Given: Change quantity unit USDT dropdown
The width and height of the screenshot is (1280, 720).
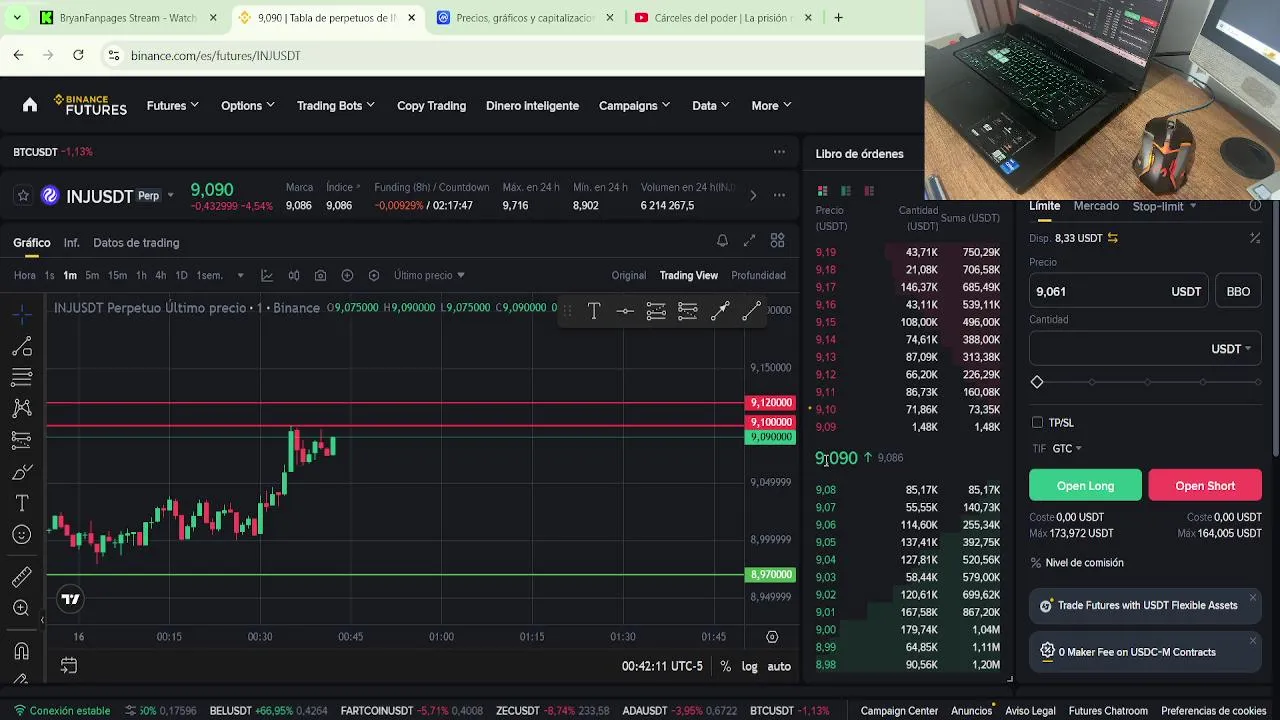Looking at the screenshot, I should [1231, 349].
